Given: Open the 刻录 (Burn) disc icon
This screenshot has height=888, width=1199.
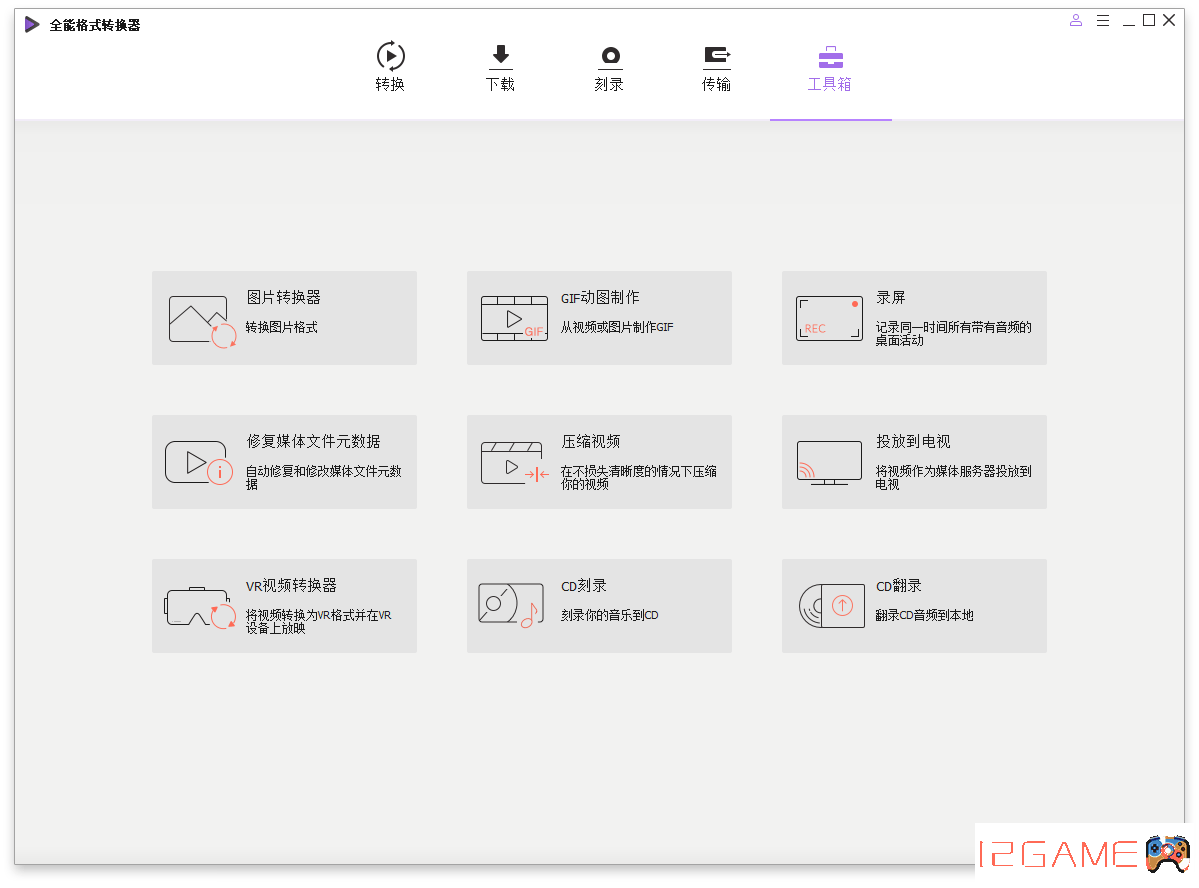Looking at the screenshot, I should coord(609,57).
